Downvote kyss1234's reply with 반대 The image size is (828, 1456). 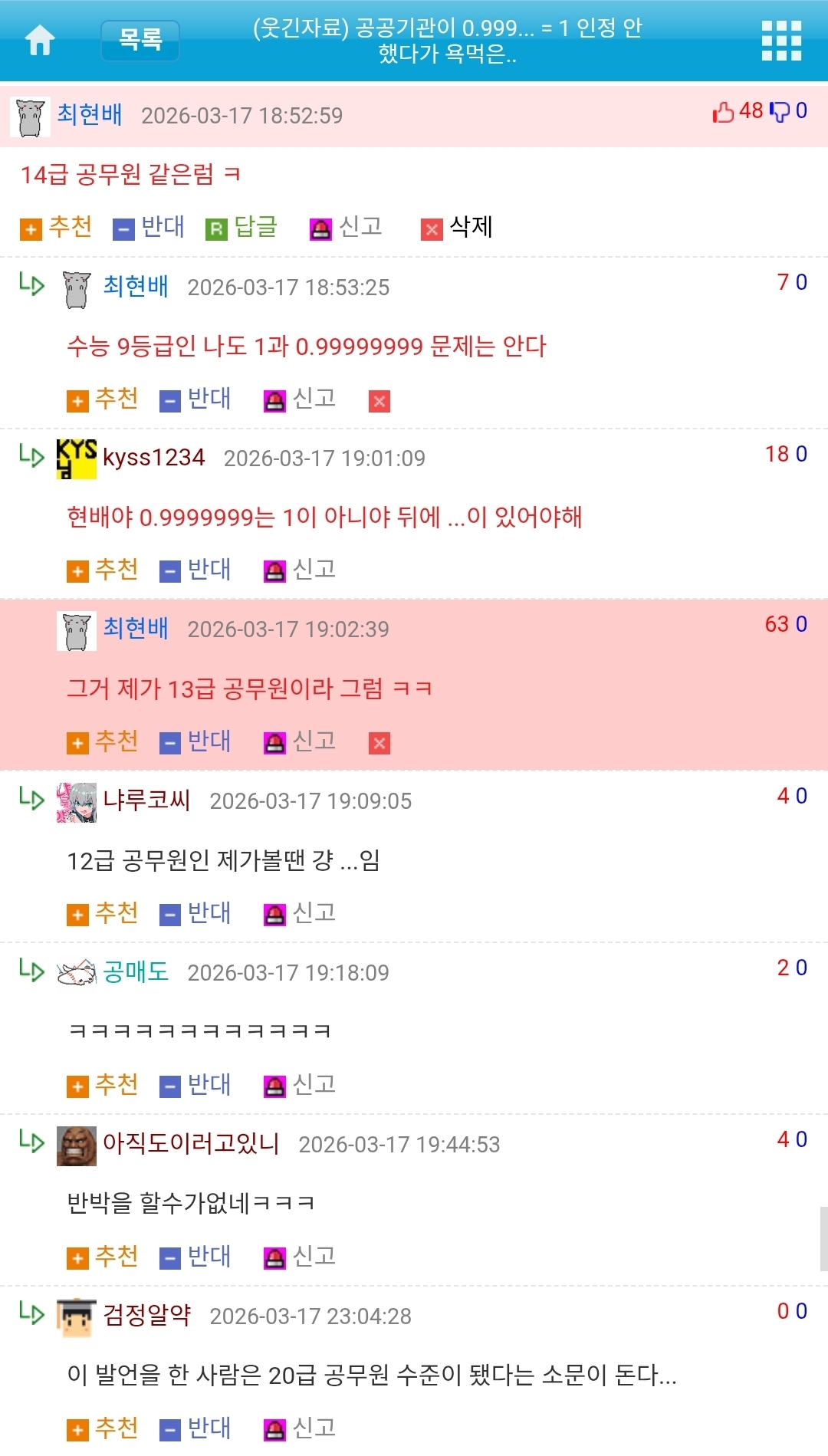[195, 570]
